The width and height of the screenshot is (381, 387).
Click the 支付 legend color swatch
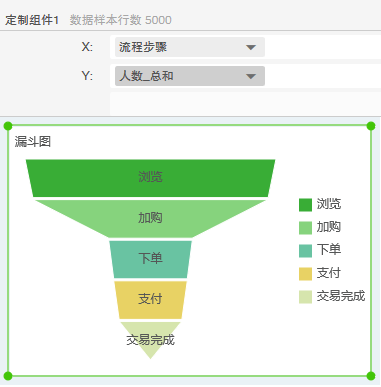point(305,274)
